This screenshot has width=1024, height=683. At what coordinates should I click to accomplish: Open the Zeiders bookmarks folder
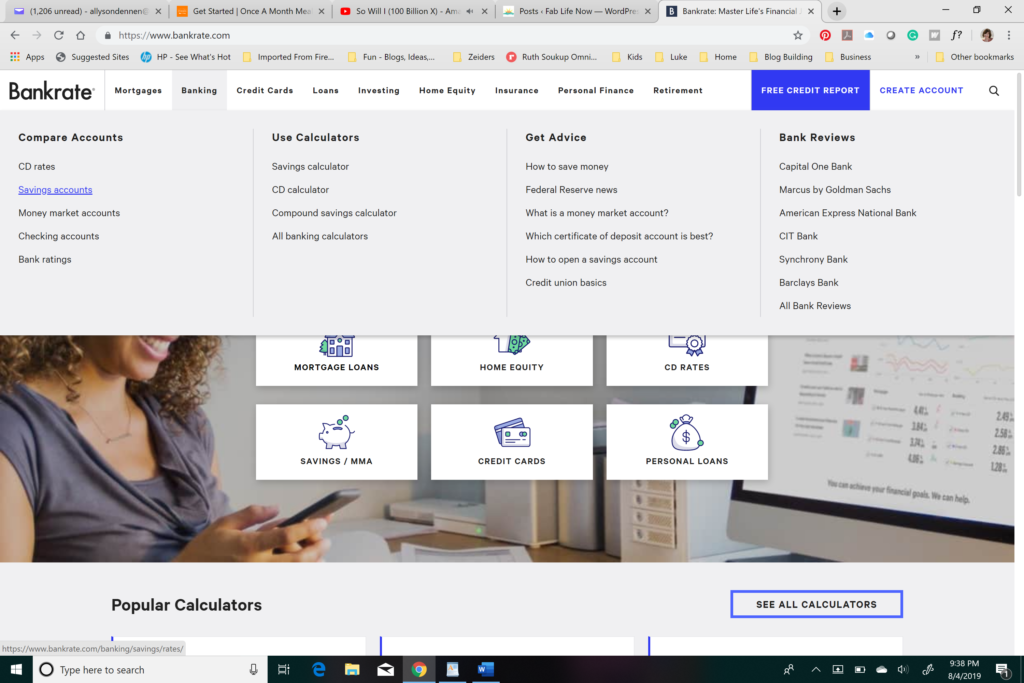point(473,57)
